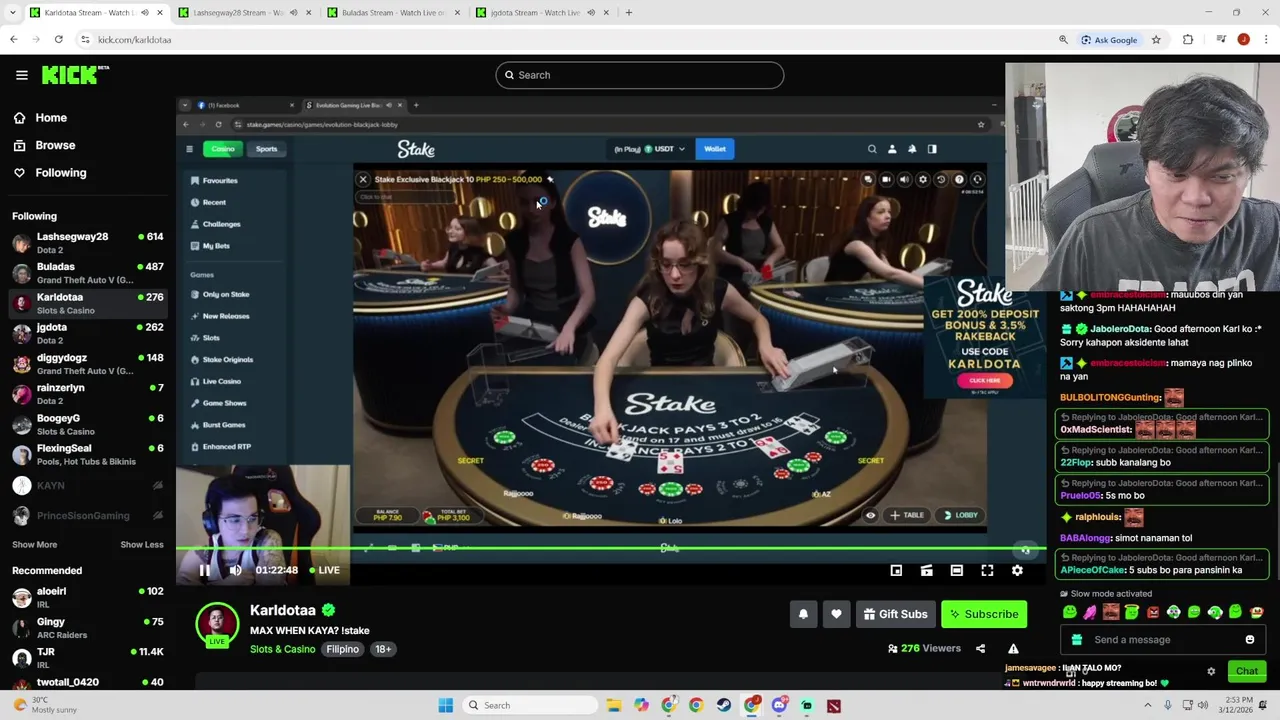The image size is (1280, 720).
Task: Share the stream
Action: tap(980, 648)
